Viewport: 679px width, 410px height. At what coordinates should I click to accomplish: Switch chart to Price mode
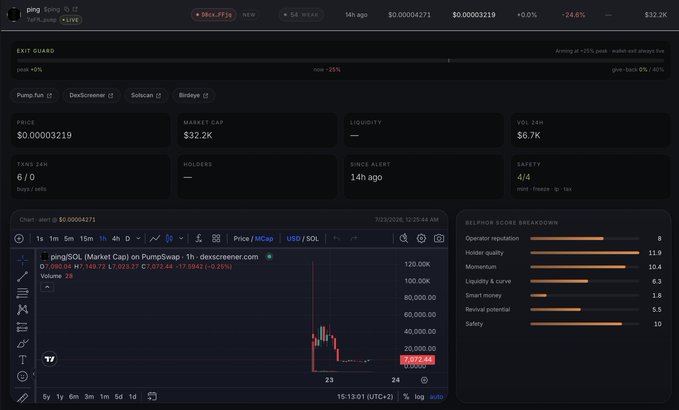[241, 239]
